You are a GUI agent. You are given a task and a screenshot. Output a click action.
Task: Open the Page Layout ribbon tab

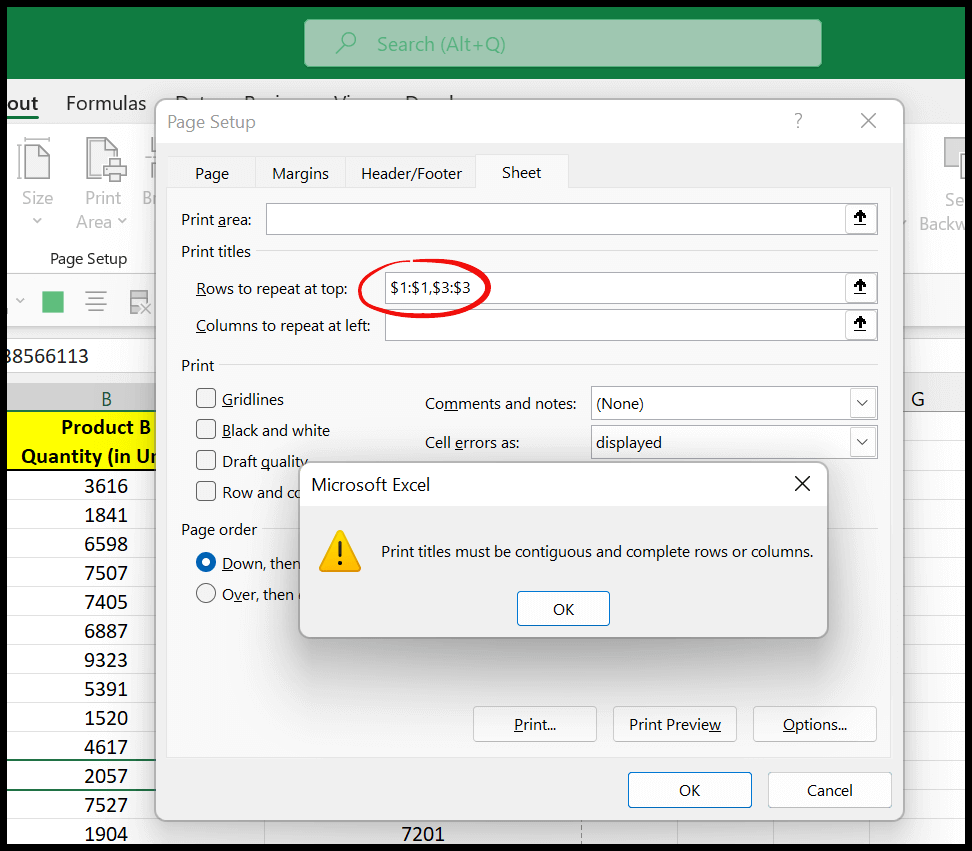tap(23, 103)
